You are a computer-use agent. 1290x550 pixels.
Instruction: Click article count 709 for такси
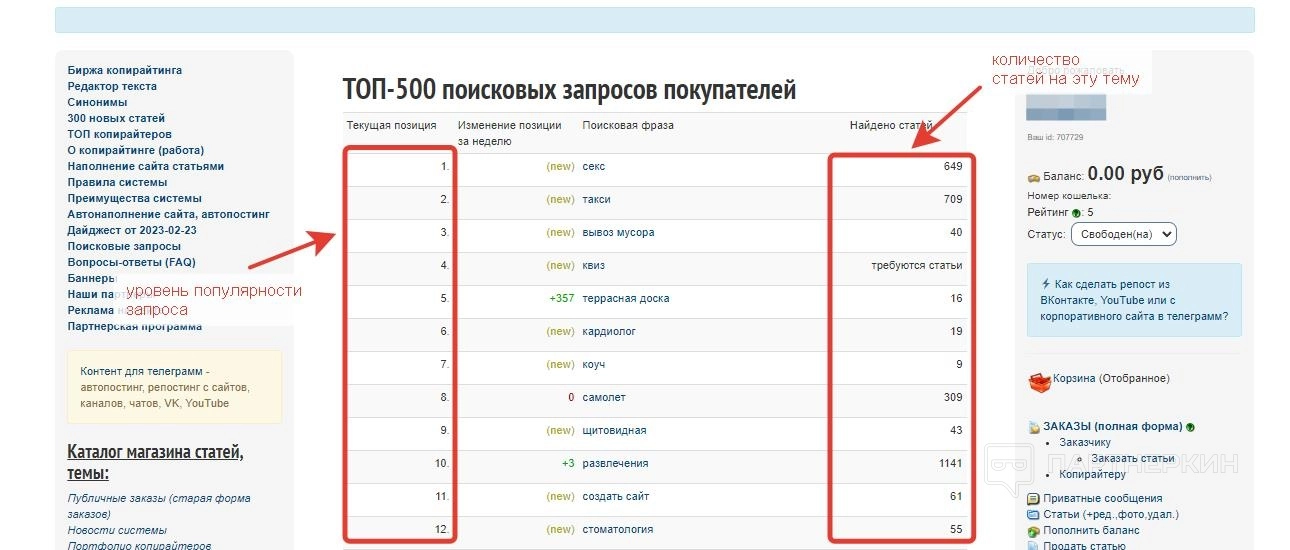[x=953, y=200]
